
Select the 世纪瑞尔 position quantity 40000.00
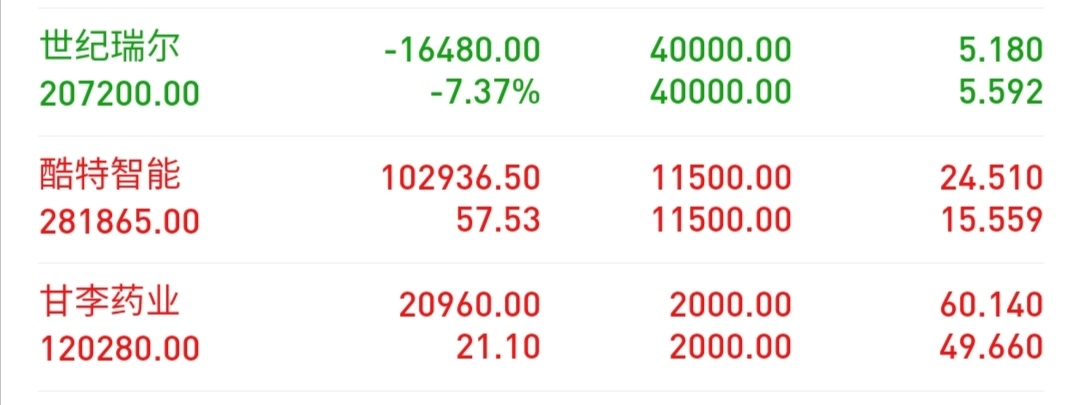720,50
